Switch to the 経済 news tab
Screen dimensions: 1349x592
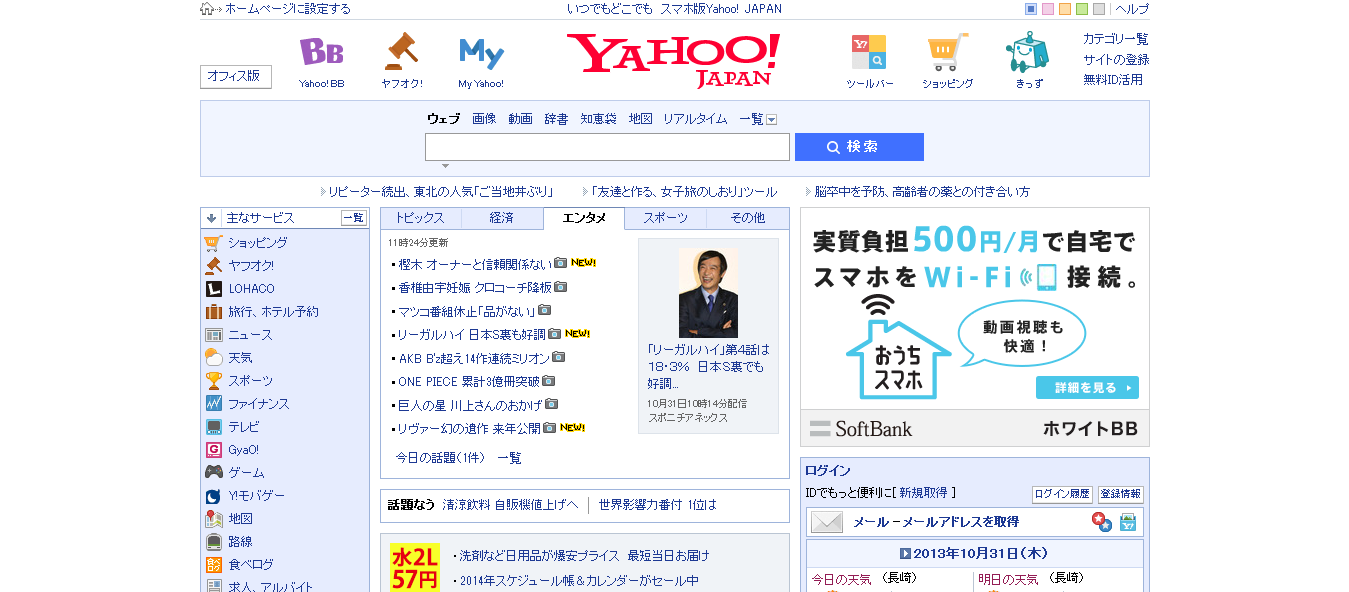(x=502, y=218)
